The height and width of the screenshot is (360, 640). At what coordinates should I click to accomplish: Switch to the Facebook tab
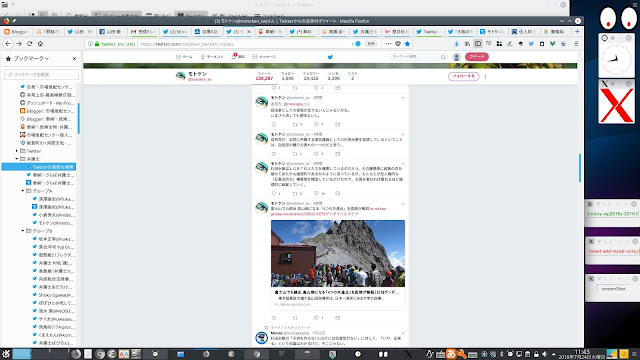pos(111,31)
